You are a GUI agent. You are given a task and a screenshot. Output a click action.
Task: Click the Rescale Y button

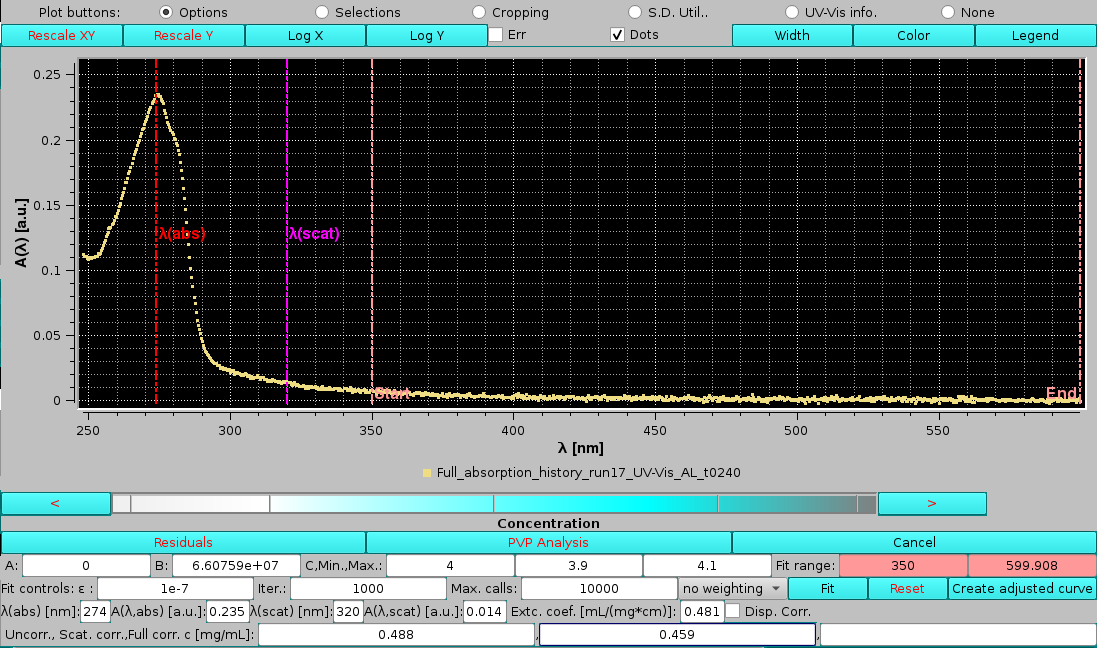click(183, 34)
